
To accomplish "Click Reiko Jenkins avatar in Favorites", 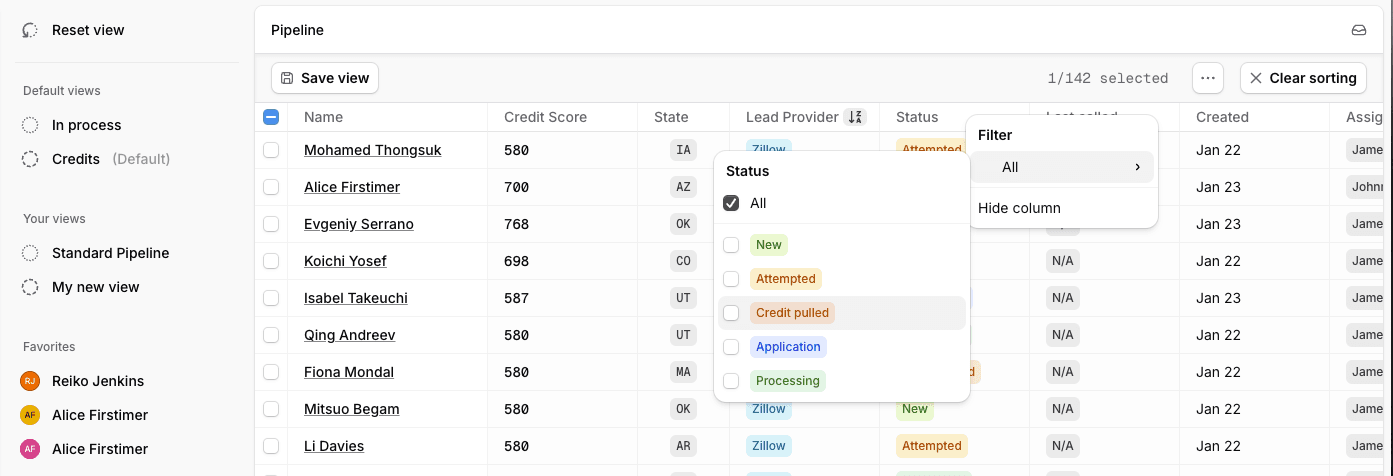I will pos(30,381).
